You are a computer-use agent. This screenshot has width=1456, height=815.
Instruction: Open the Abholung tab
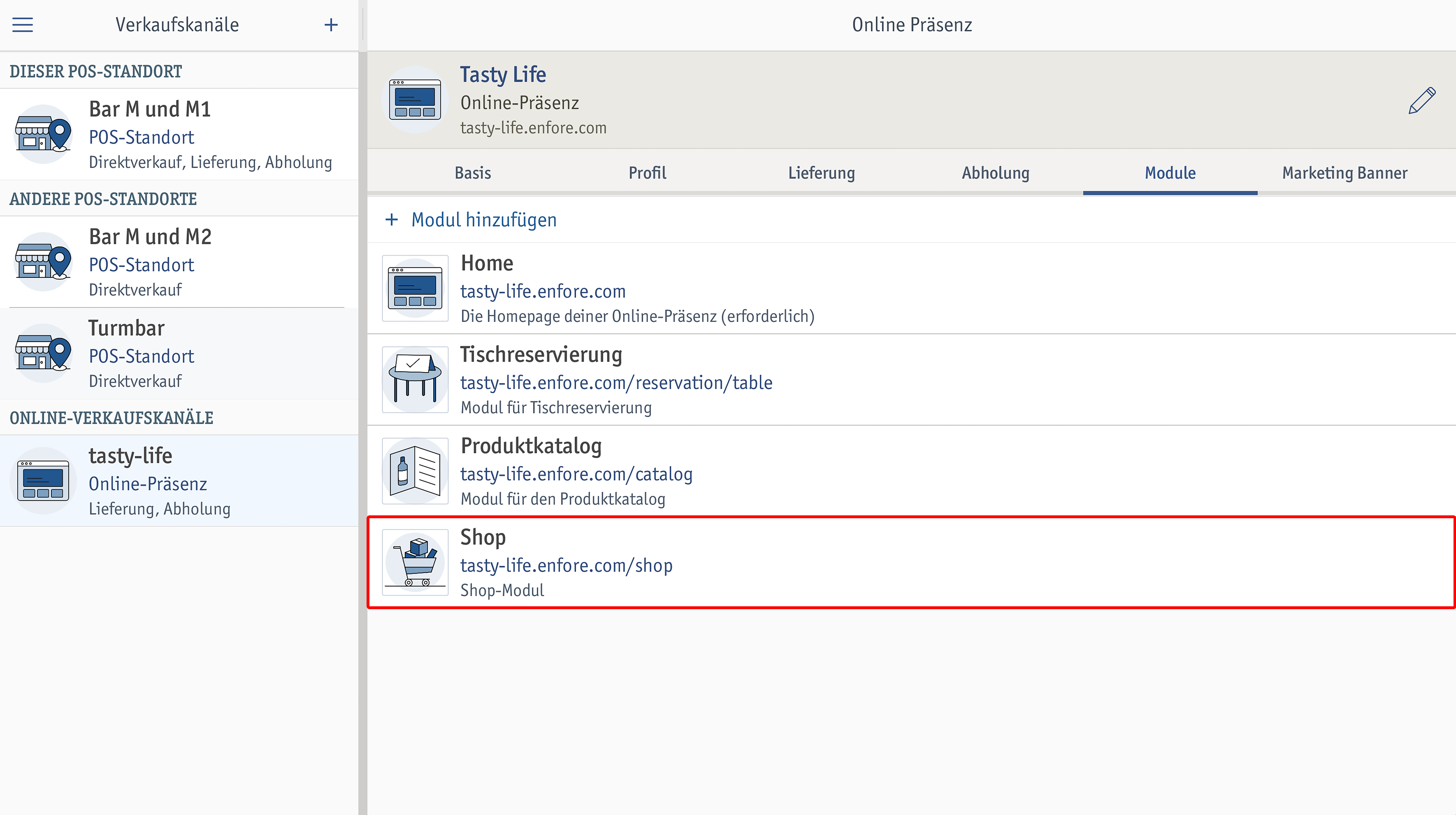coord(995,173)
